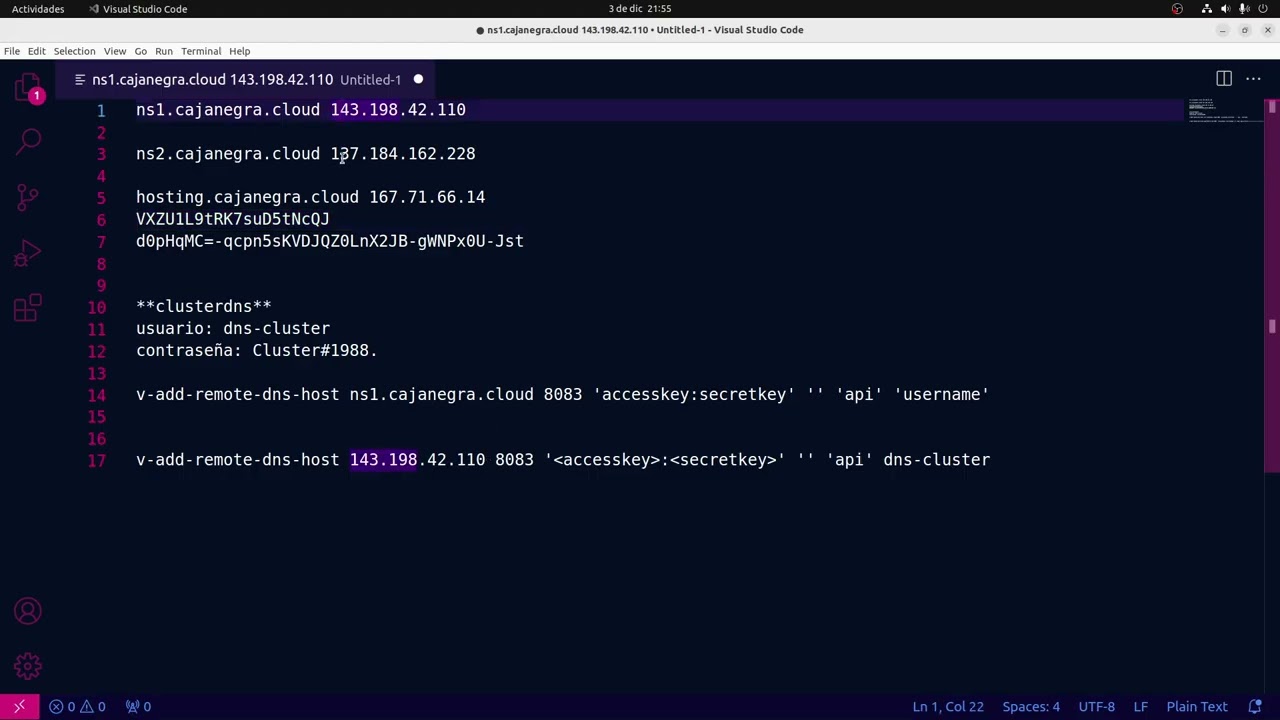This screenshot has width=1280, height=720.
Task: Open volume indicator in system tray
Action: coord(1226,9)
